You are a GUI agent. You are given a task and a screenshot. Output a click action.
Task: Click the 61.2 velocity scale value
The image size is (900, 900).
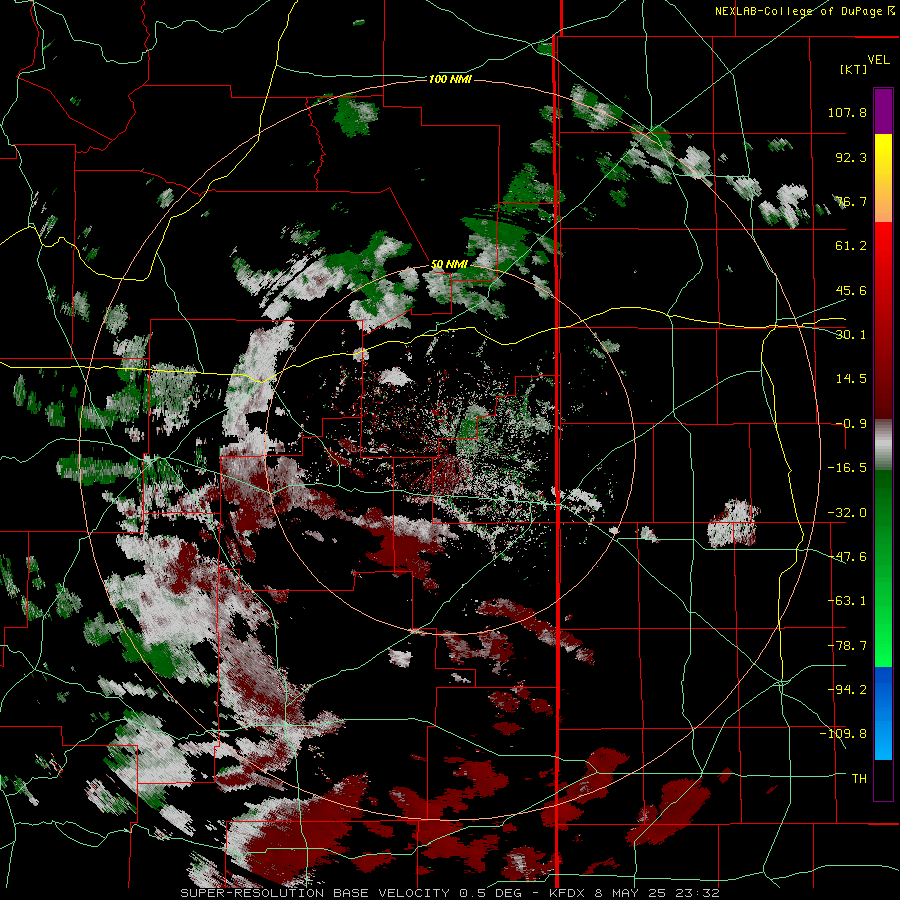[851, 246]
